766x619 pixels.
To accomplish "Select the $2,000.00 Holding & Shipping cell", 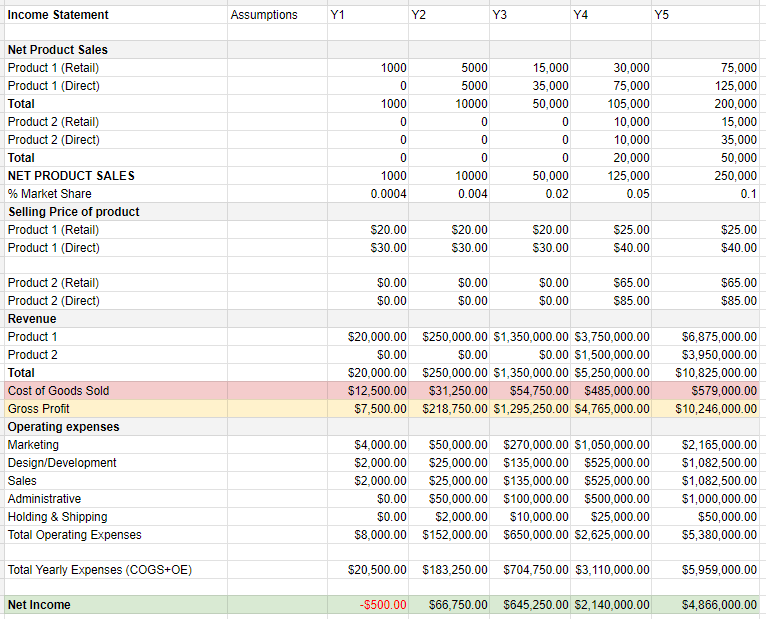I will click(449, 517).
